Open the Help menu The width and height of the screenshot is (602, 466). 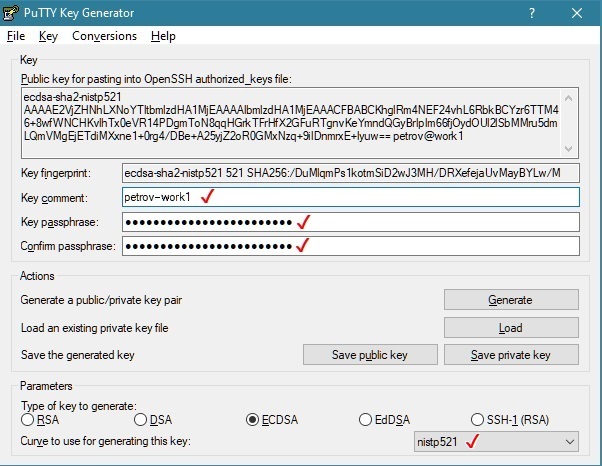click(163, 36)
